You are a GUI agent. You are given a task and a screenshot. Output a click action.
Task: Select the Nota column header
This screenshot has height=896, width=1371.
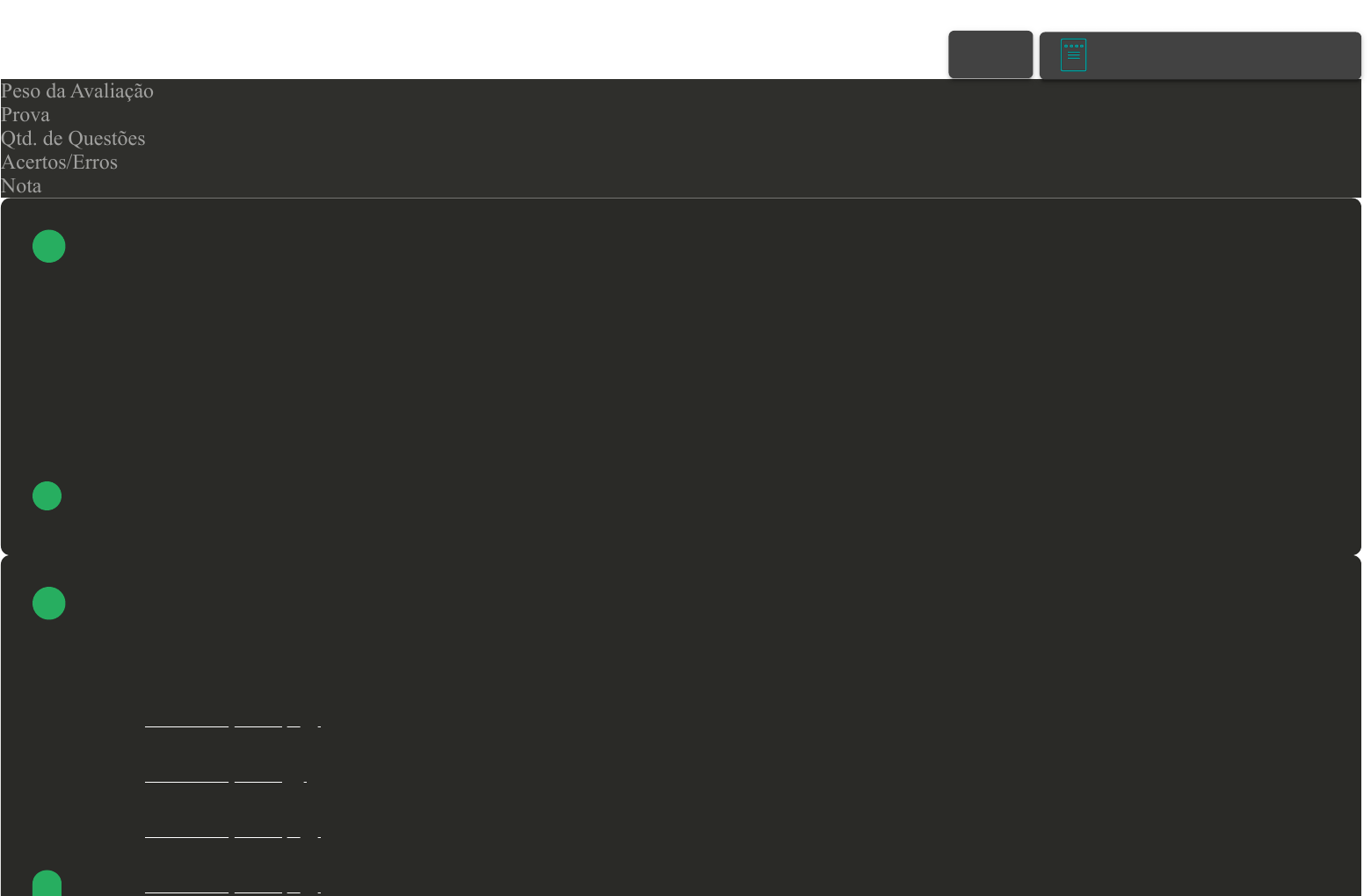click(x=21, y=186)
